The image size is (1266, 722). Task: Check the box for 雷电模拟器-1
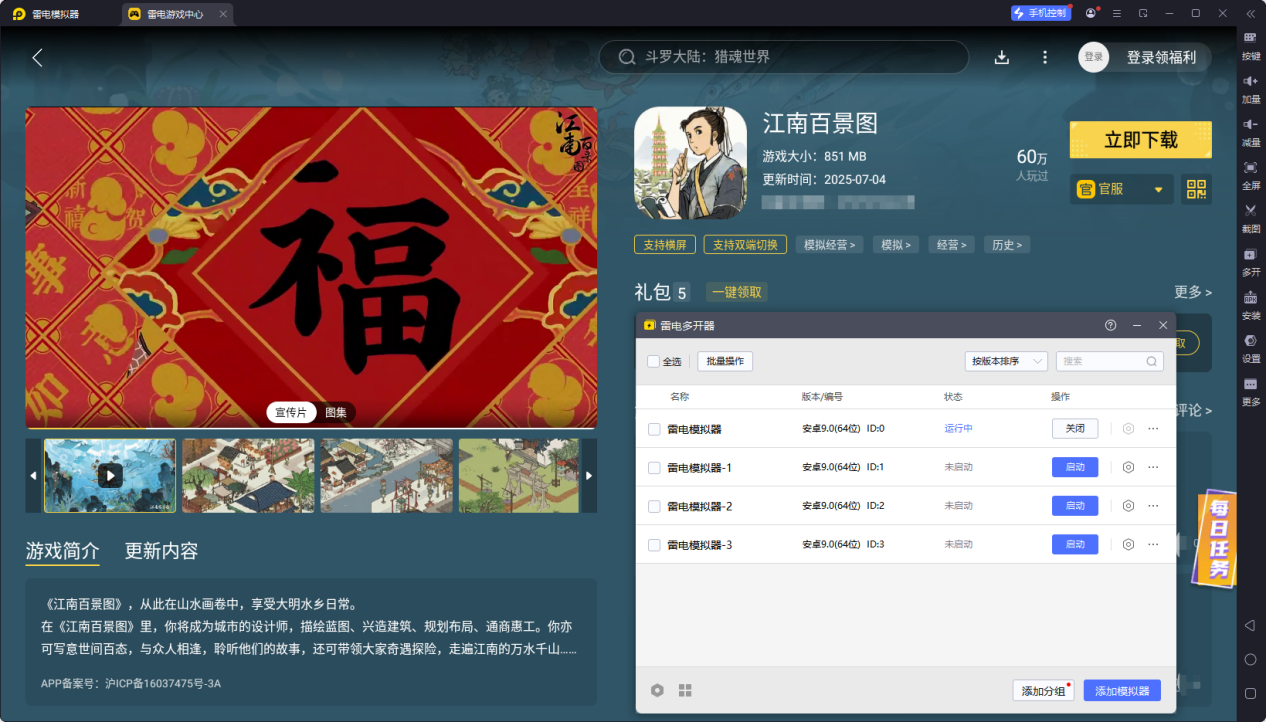click(654, 468)
